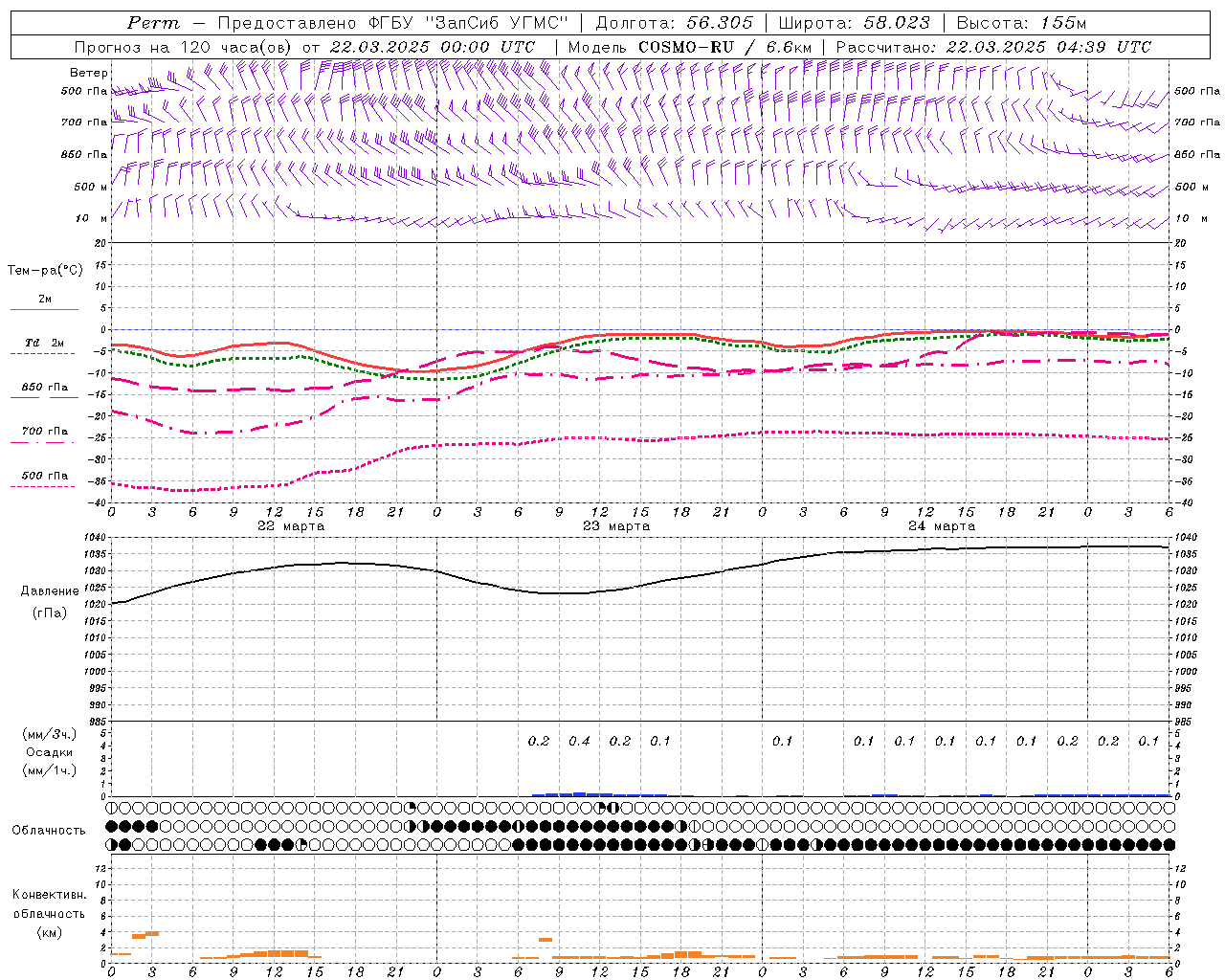
Task: Select the "Долгота: 56.305" header field
Action: (x=674, y=23)
